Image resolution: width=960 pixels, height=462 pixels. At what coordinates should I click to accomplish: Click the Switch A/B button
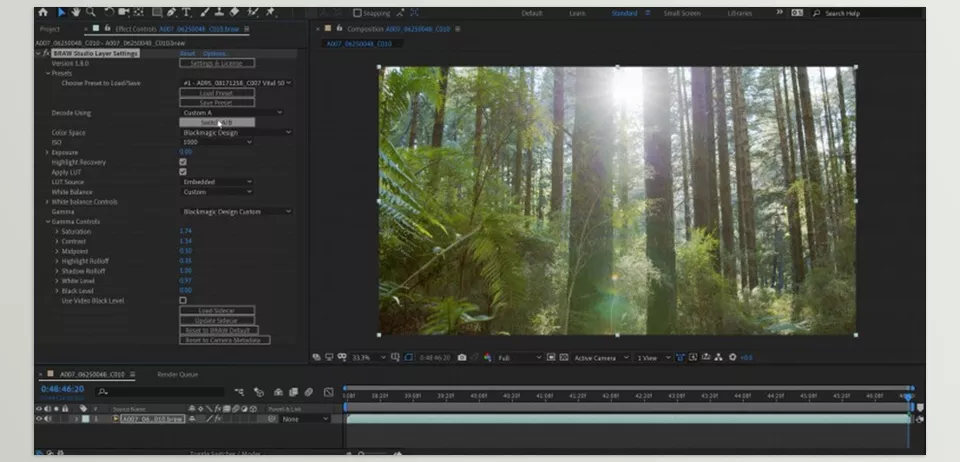(217, 122)
